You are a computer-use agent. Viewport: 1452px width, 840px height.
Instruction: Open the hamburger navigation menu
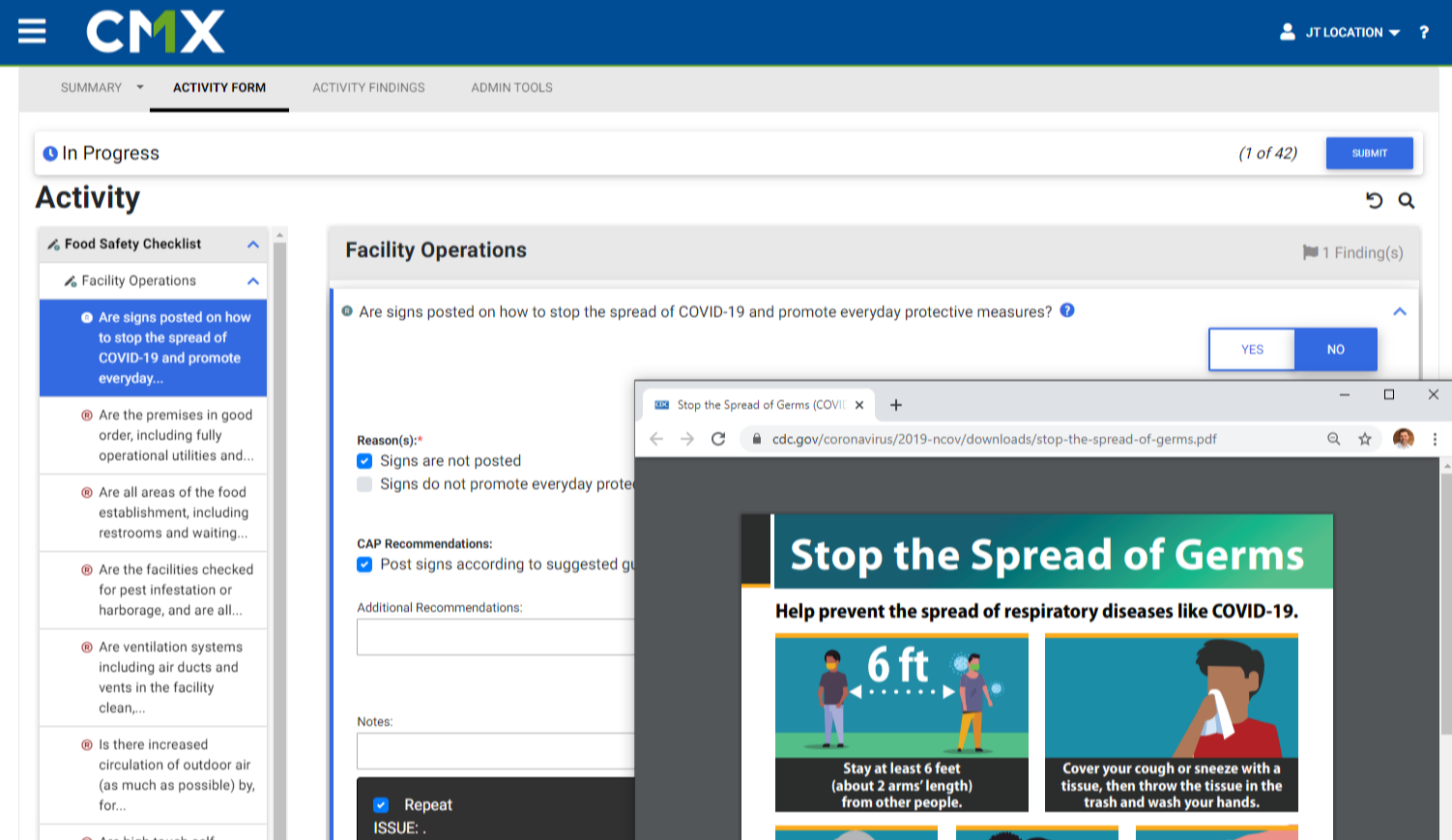click(x=32, y=32)
